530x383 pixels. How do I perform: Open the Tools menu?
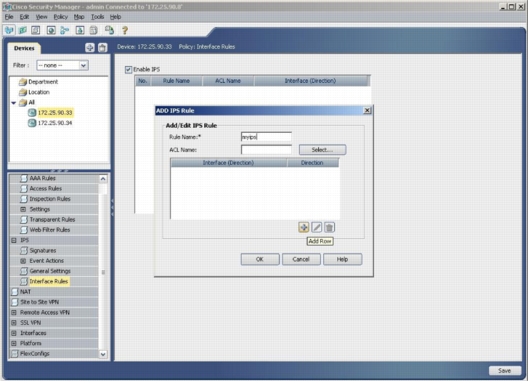tap(97, 17)
